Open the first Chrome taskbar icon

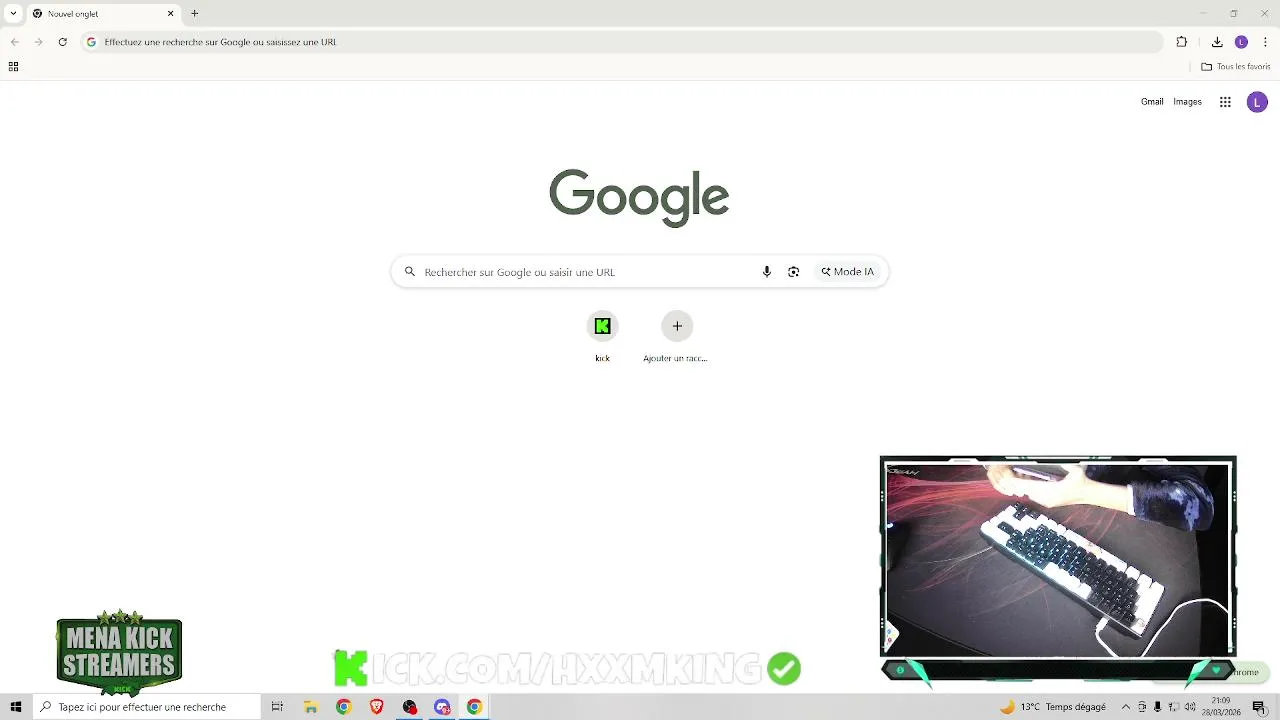343,707
